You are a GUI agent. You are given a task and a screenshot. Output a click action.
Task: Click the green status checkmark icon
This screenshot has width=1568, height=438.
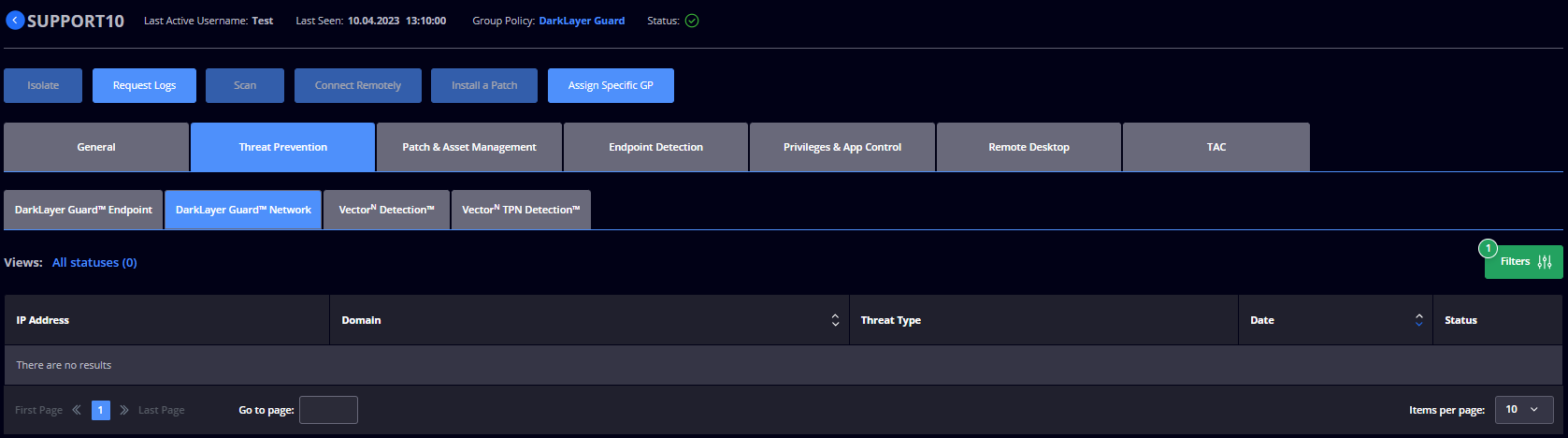click(x=692, y=21)
